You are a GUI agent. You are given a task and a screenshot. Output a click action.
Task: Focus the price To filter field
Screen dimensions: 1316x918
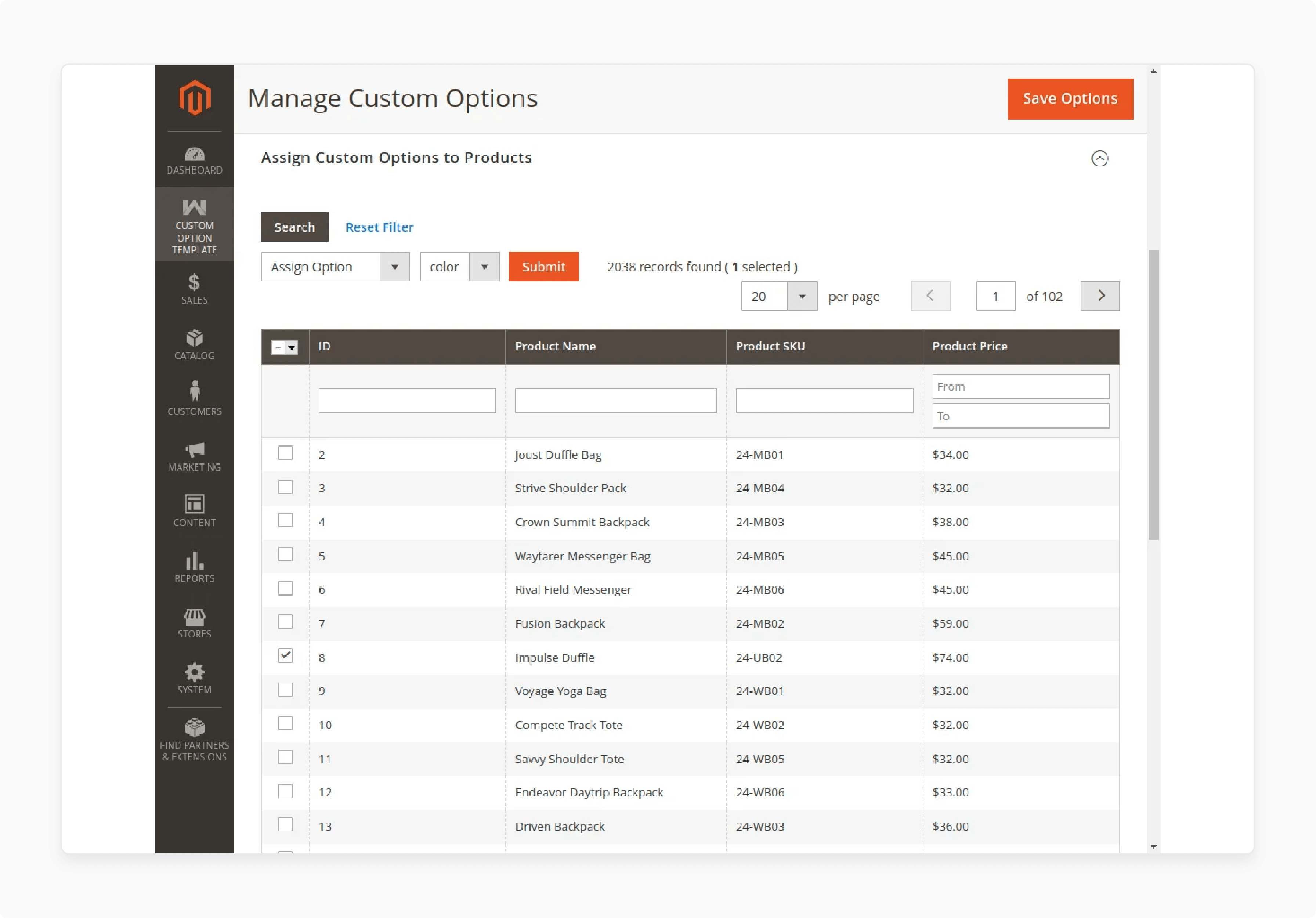click(1021, 416)
